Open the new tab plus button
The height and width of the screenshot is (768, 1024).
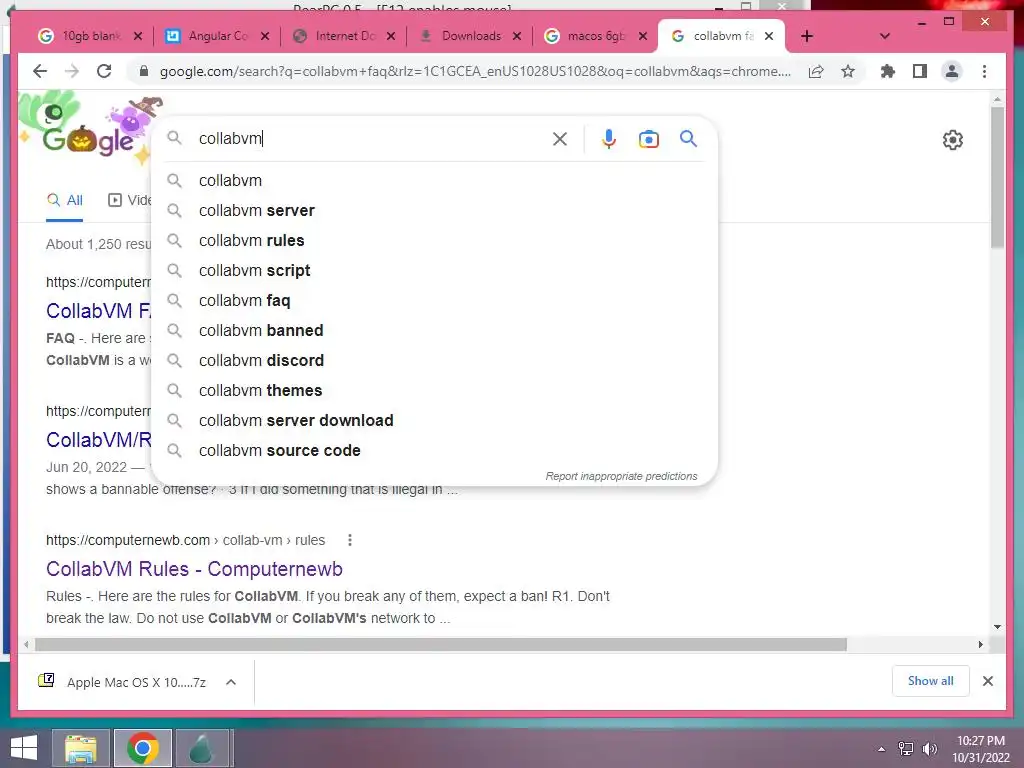point(807,36)
